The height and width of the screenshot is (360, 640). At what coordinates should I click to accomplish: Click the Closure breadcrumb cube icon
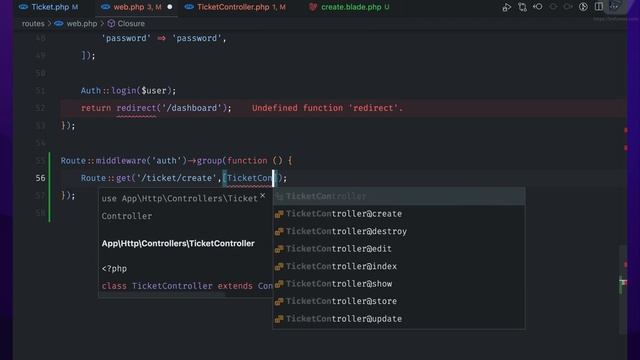point(111,24)
